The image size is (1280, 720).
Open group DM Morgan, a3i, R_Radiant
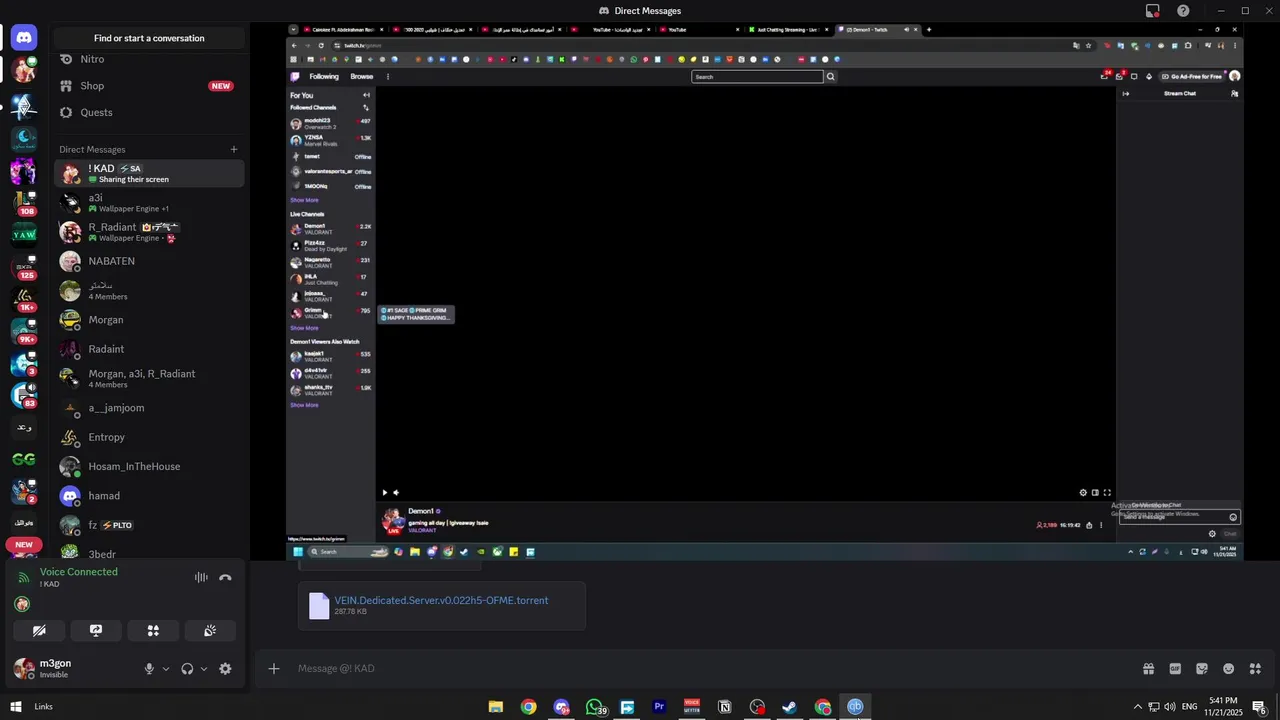point(149,378)
